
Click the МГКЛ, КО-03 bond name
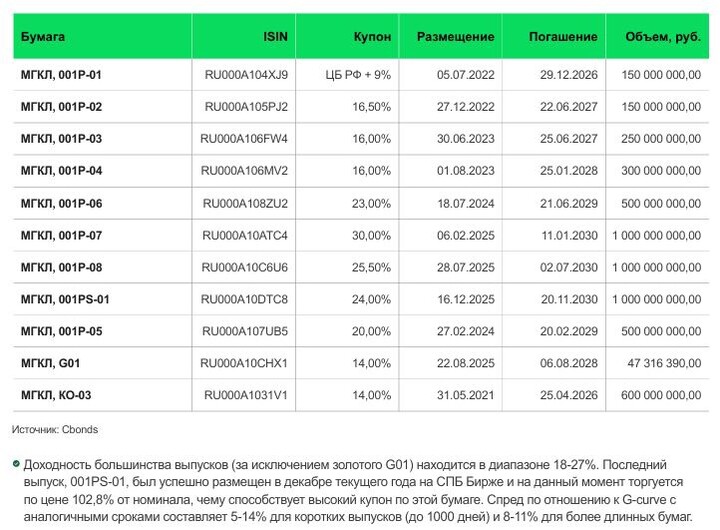point(56,395)
